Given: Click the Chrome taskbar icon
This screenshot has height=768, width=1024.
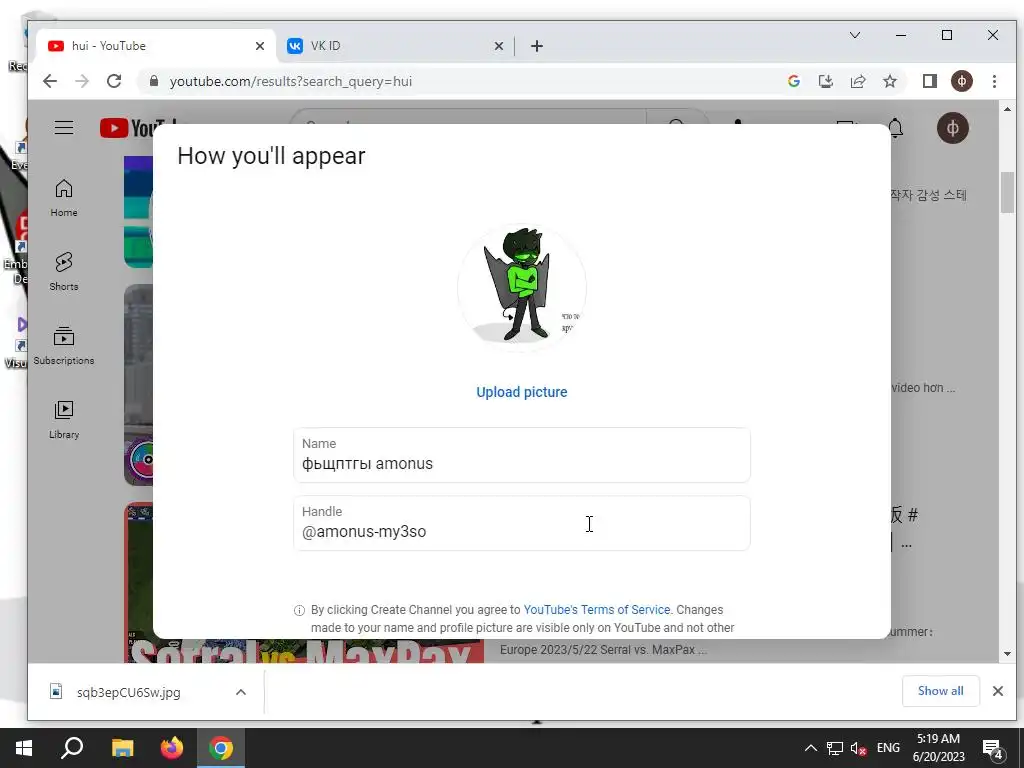Looking at the screenshot, I should coord(221,748).
